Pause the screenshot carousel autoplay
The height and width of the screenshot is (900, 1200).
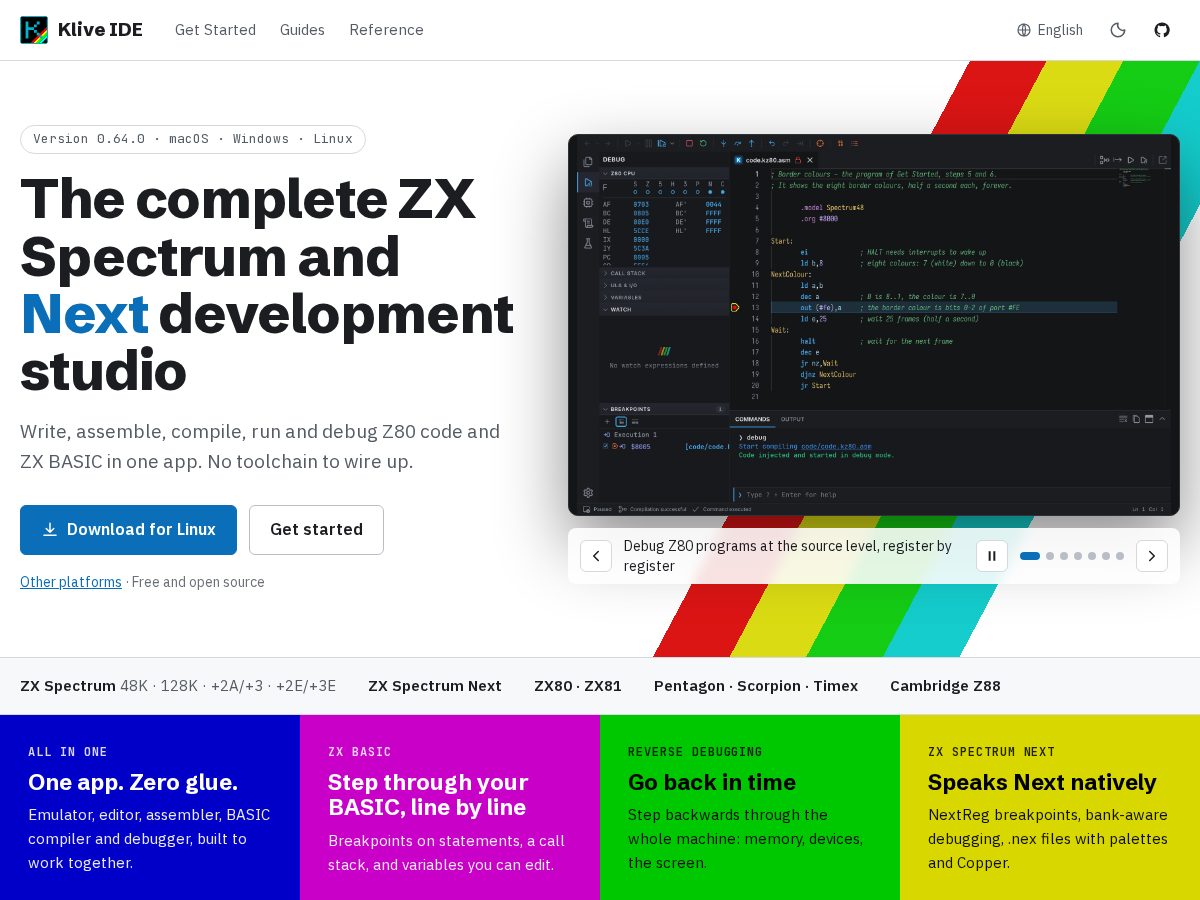992,556
